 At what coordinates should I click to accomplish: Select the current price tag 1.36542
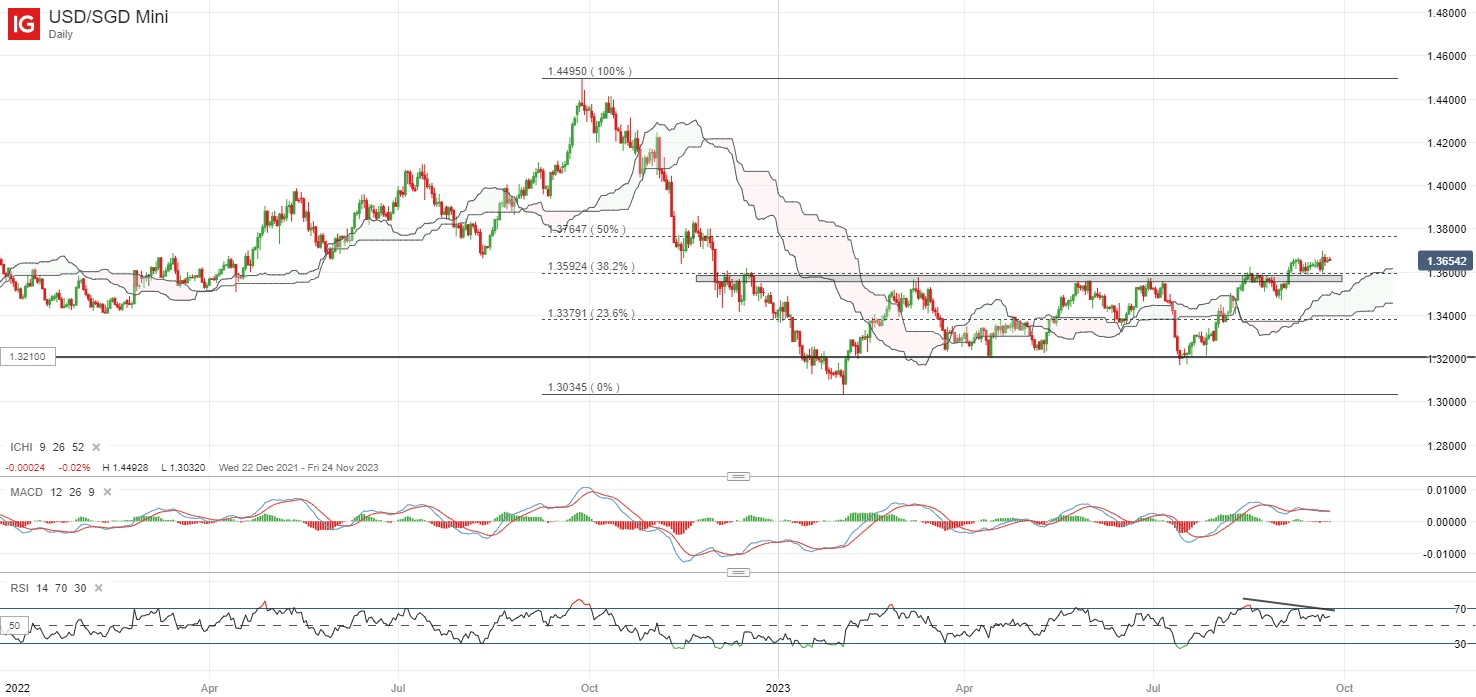[x=1444, y=262]
